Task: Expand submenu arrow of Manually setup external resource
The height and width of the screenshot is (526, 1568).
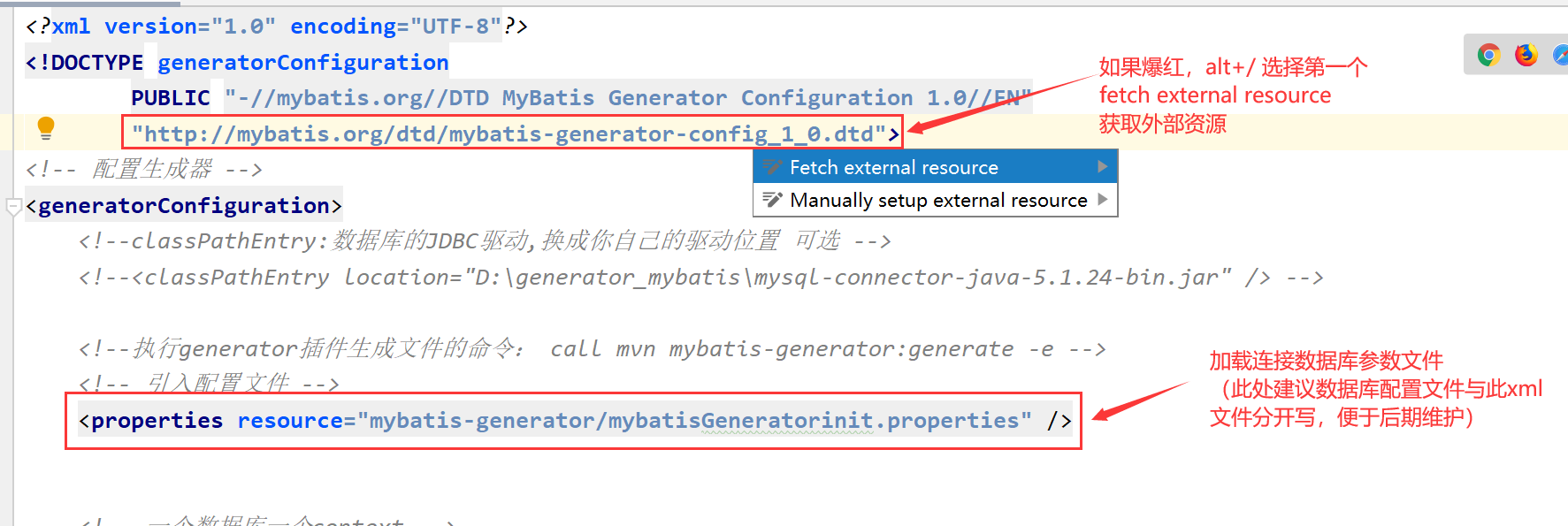Action: tap(1102, 199)
